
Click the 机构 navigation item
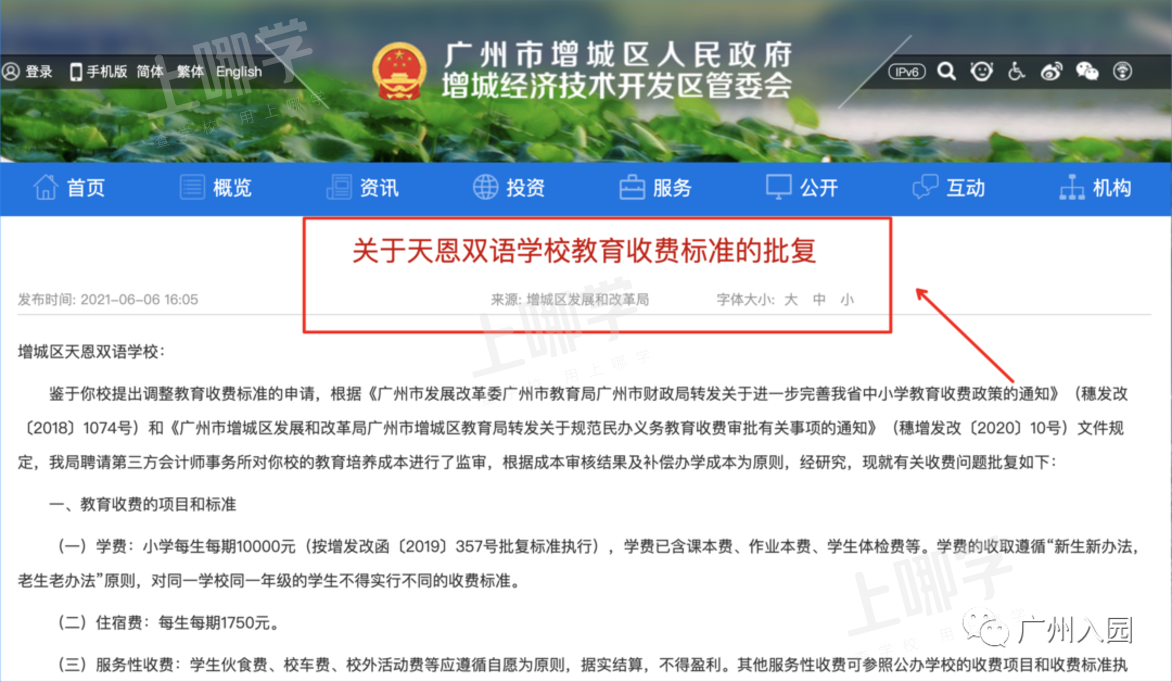(1095, 188)
